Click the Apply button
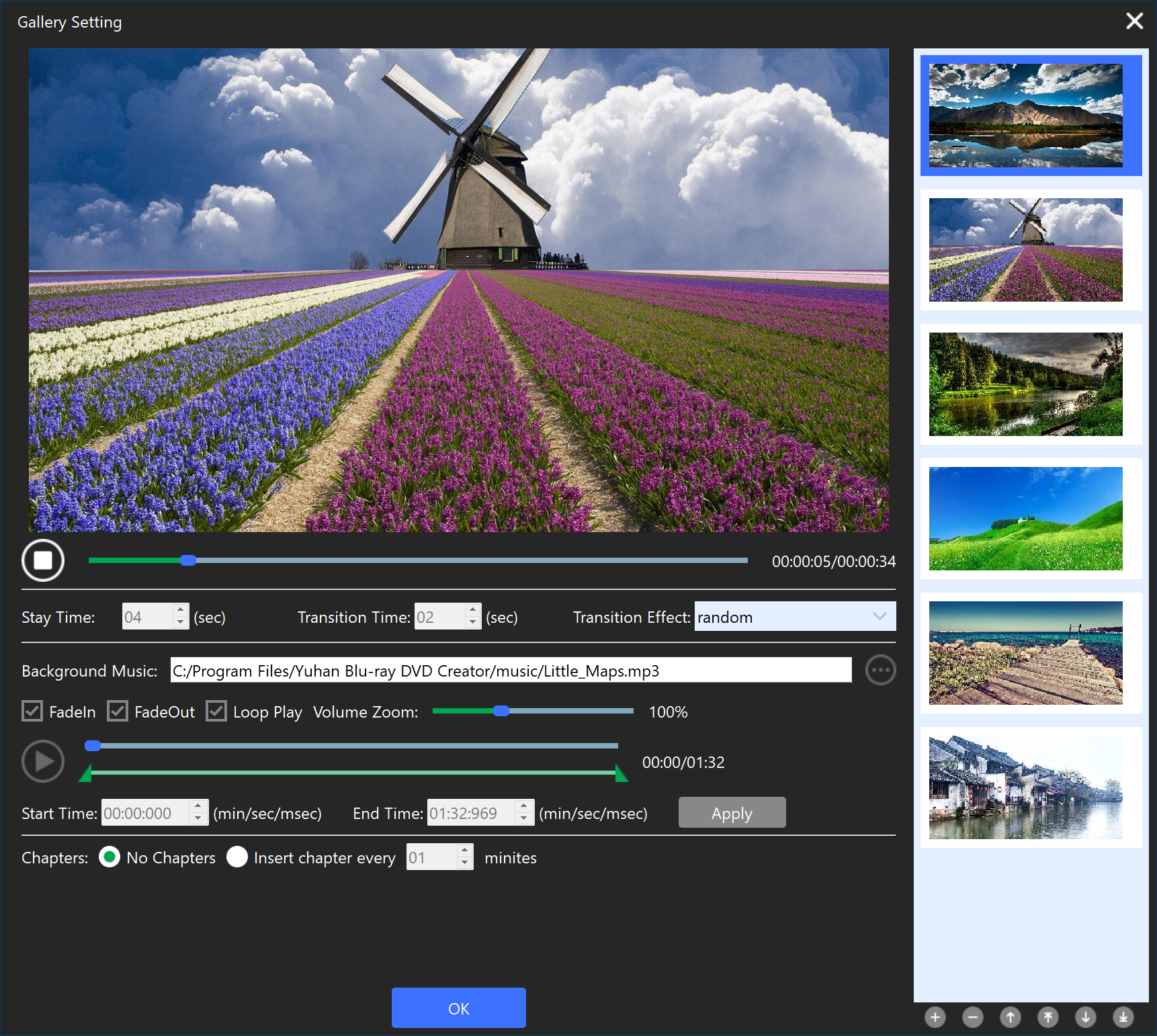Viewport: 1157px width, 1036px height. 732,813
